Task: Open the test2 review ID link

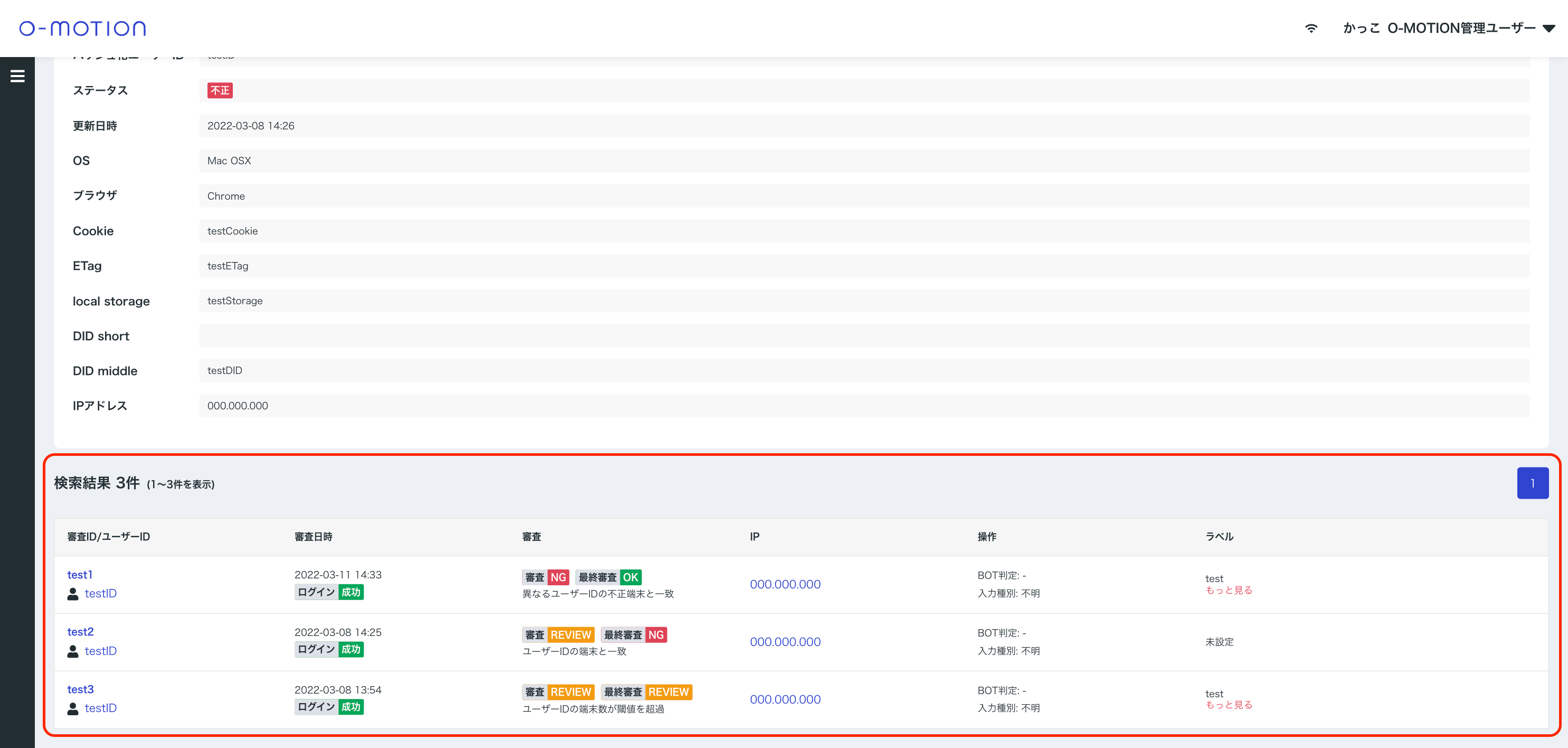Action: click(x=80, y=632)
